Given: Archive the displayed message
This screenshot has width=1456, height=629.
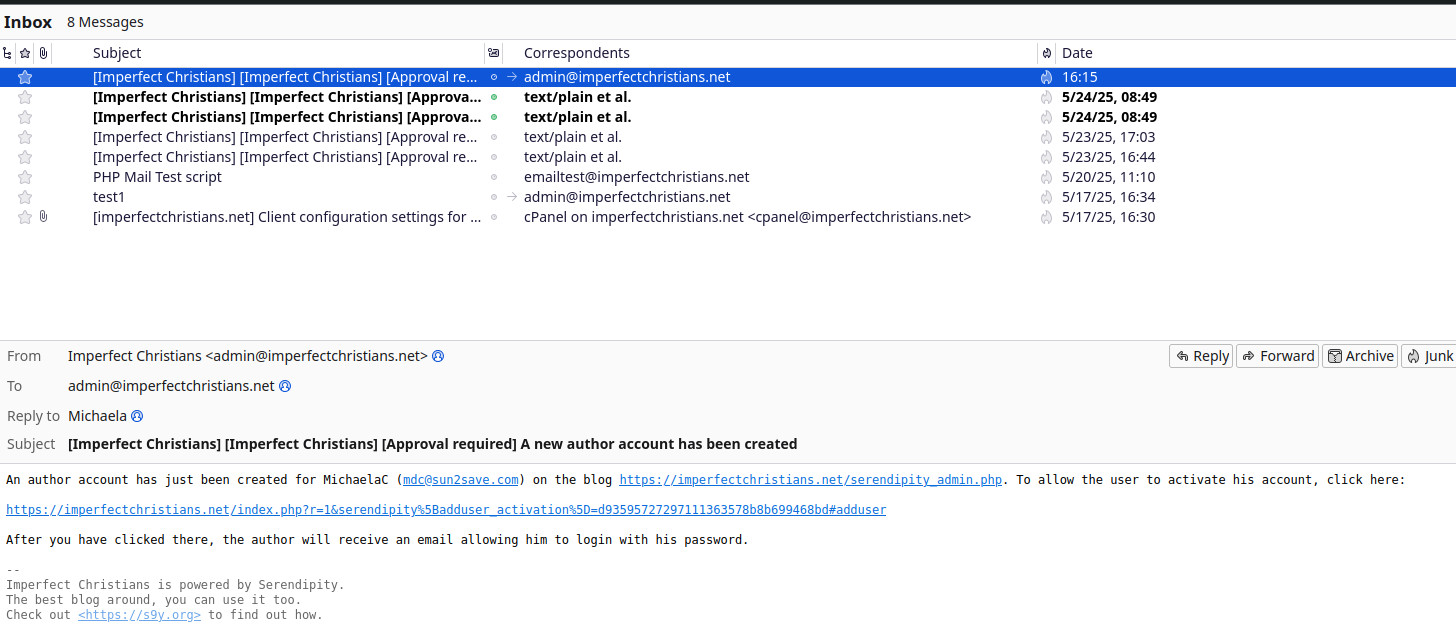Looking at the screenshot, I should [1359, 356].
